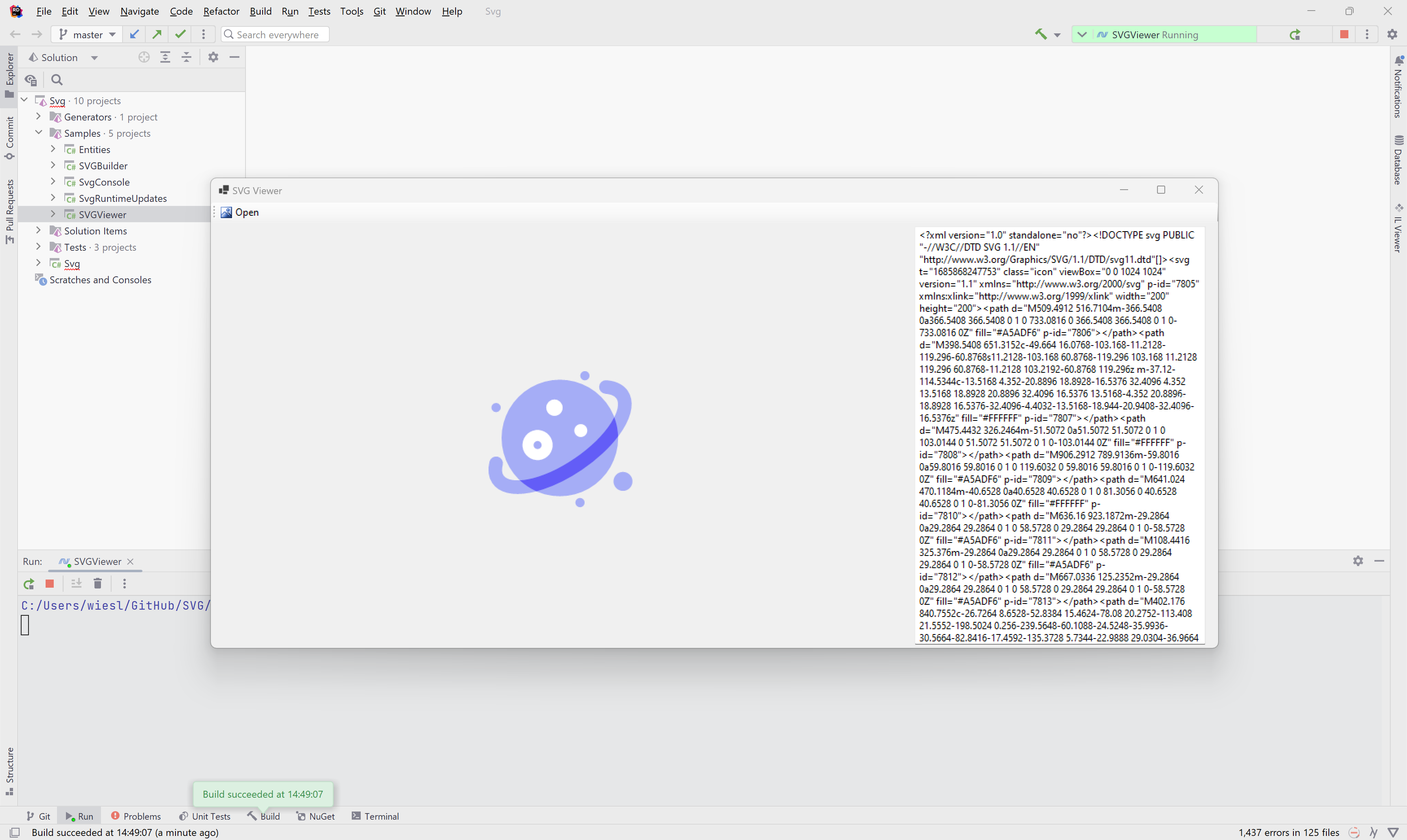Clear Run console with the trash icon
Screen dimensions: 1407x840
[97, 584]
